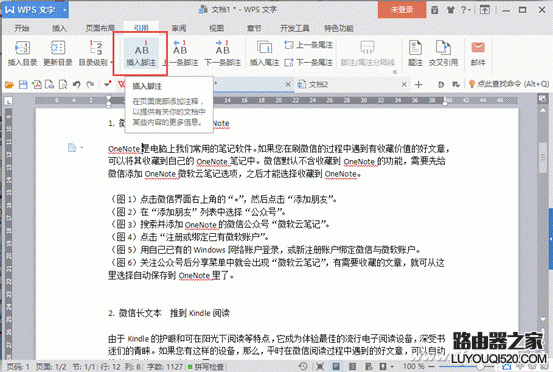Image resolution: width=553 pixels, height=372 pixels.
Task: Click the open folder icon in quick toolbar
Action: click(9, 85)
